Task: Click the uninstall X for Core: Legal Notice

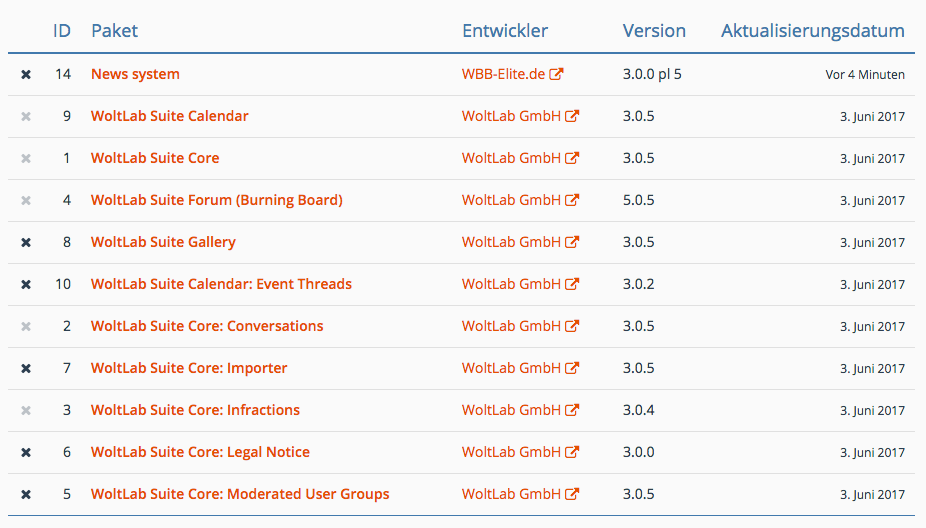Action: [x=26, y=452]
